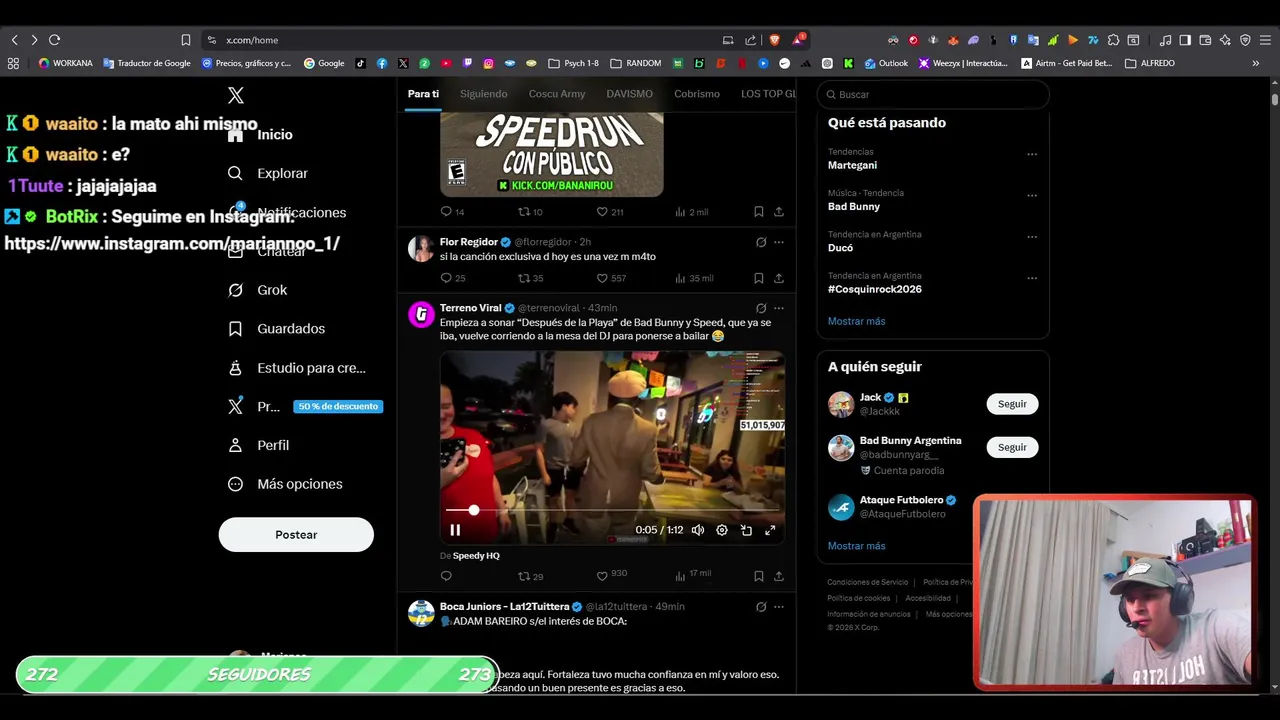Open Estudio para creadores menu item
Viewport: 1280px width, 720px height.
(297, 368)
